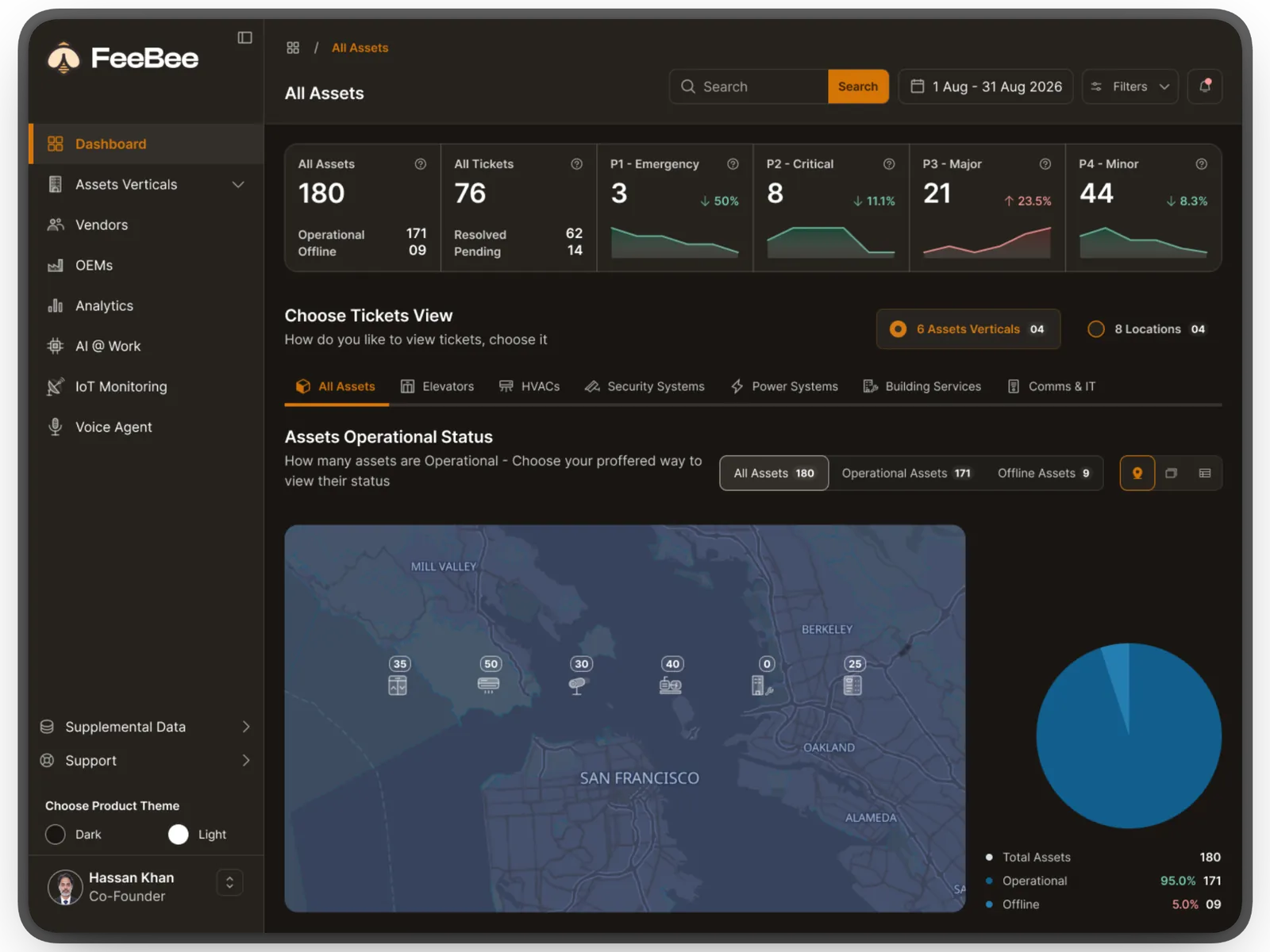1270x952 pixels.
Task: Switch to Power Systems tab
Action: pos(784,386)
